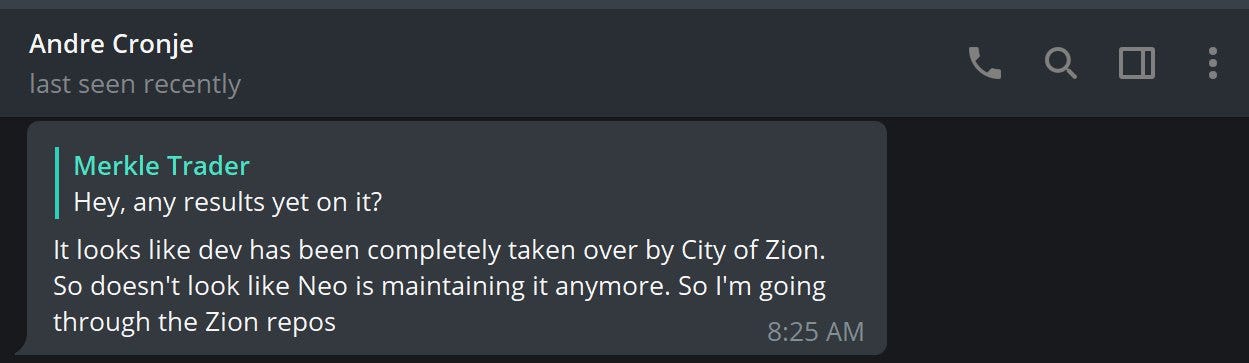This screenshot has width=1249, height=363.
Task: Click the blank area of chat header bar
Action: coord(600,65)
